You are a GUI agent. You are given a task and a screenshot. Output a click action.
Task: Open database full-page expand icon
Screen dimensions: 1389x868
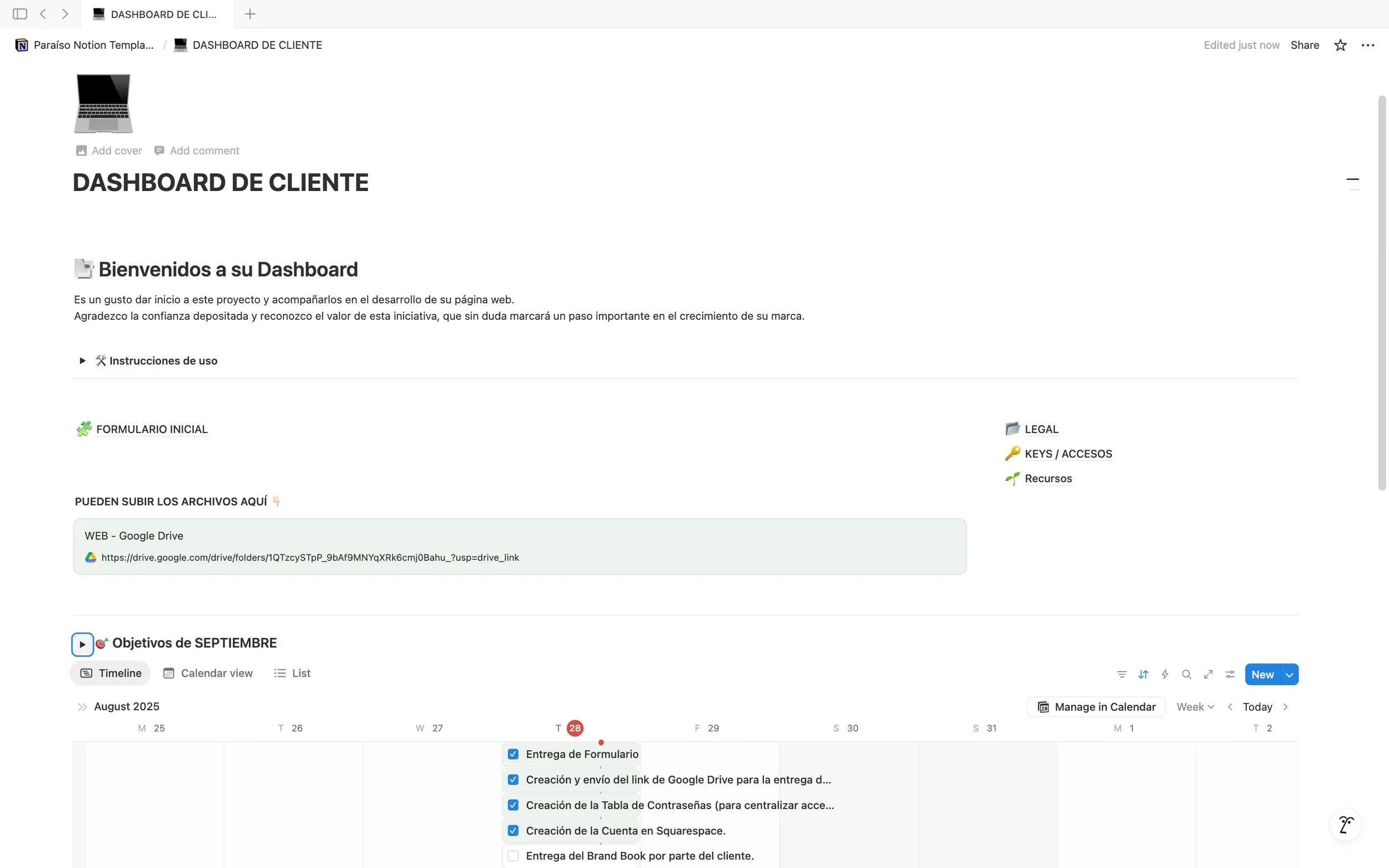[1208, 675]
